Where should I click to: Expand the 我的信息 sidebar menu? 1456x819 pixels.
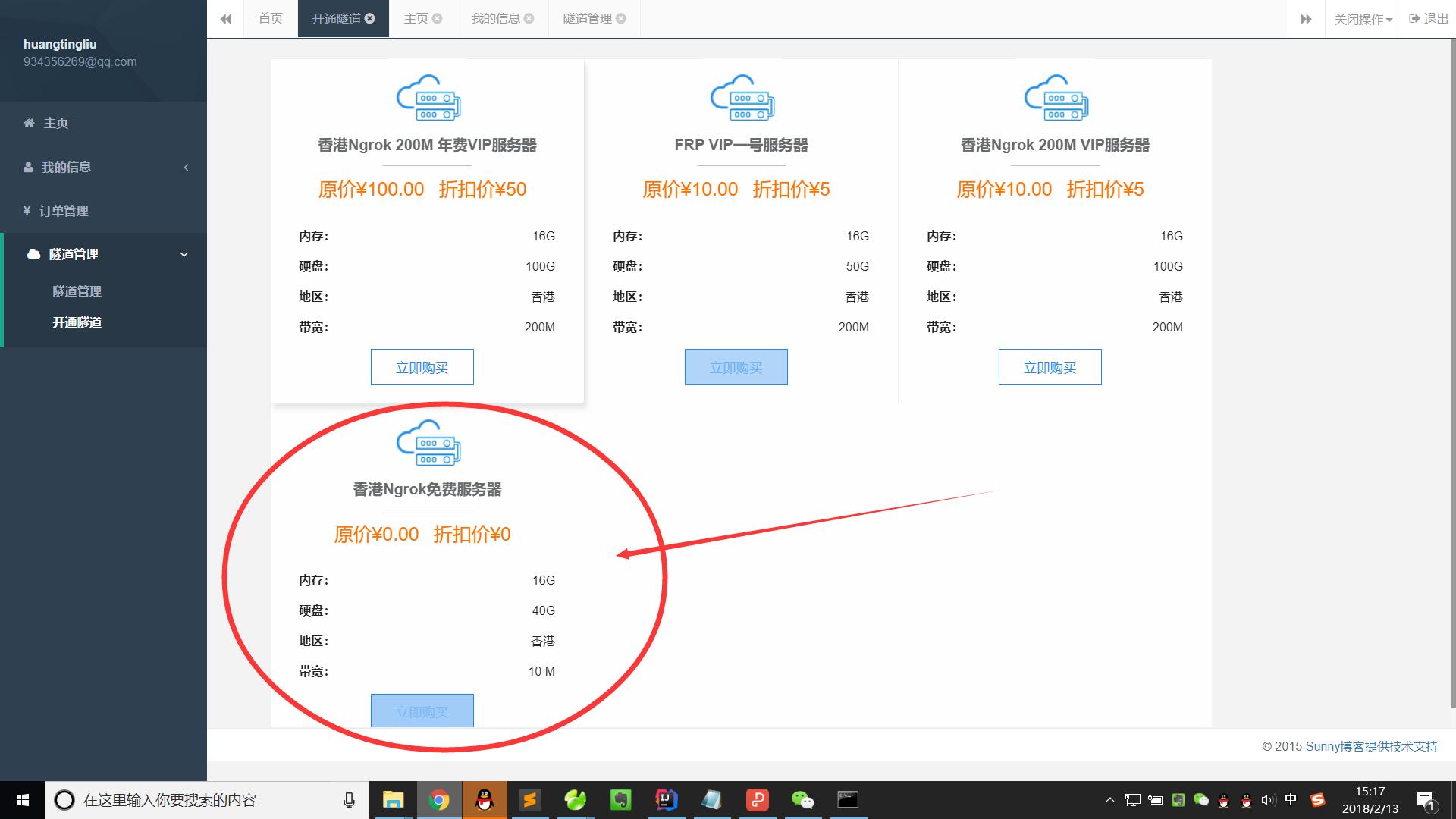click(x=187, y=167)
